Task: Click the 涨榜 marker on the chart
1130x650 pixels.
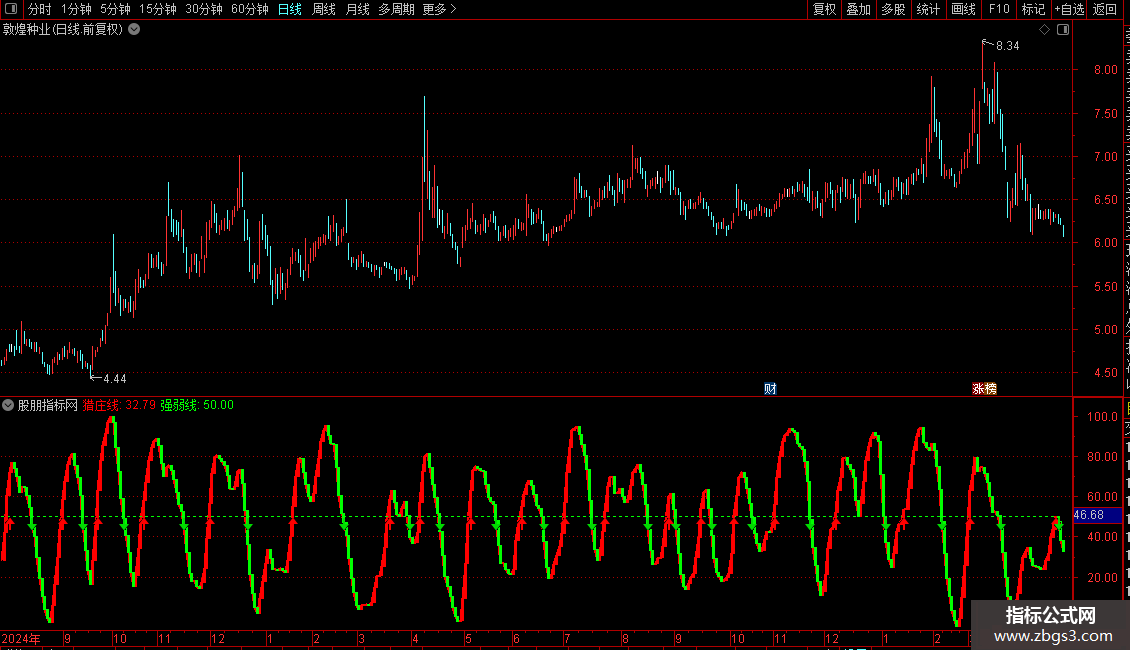Action: [984, 388]
